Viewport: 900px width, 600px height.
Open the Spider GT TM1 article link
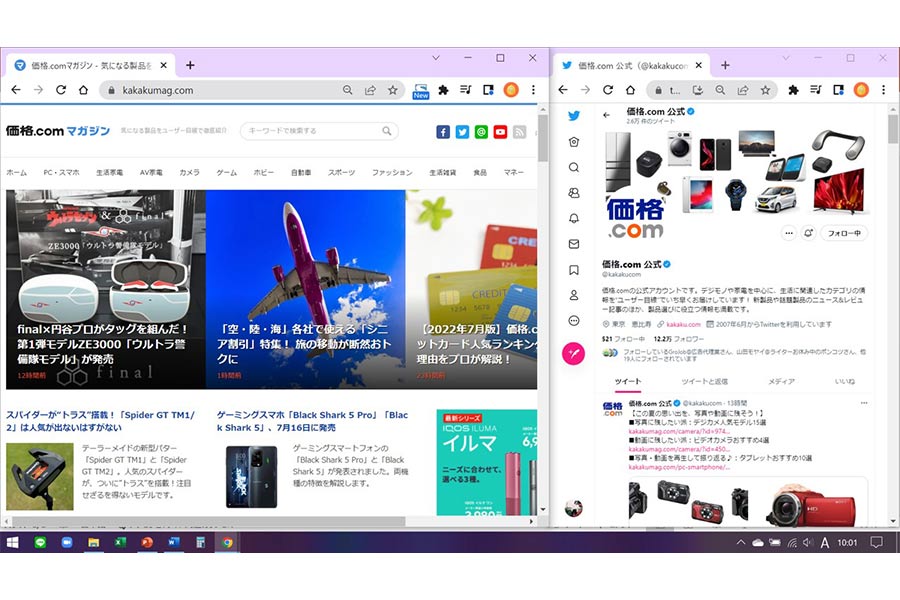pos(100,421)
